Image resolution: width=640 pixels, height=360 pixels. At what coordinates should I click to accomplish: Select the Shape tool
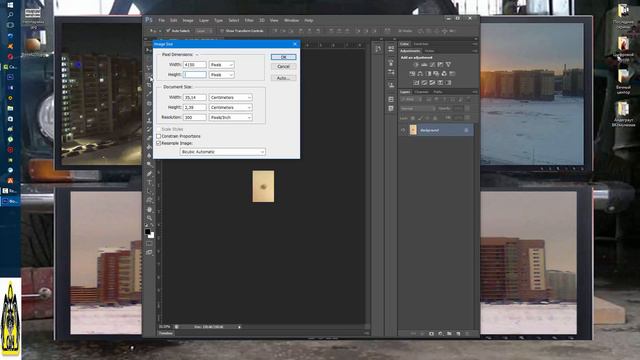[x=149, y=200]
